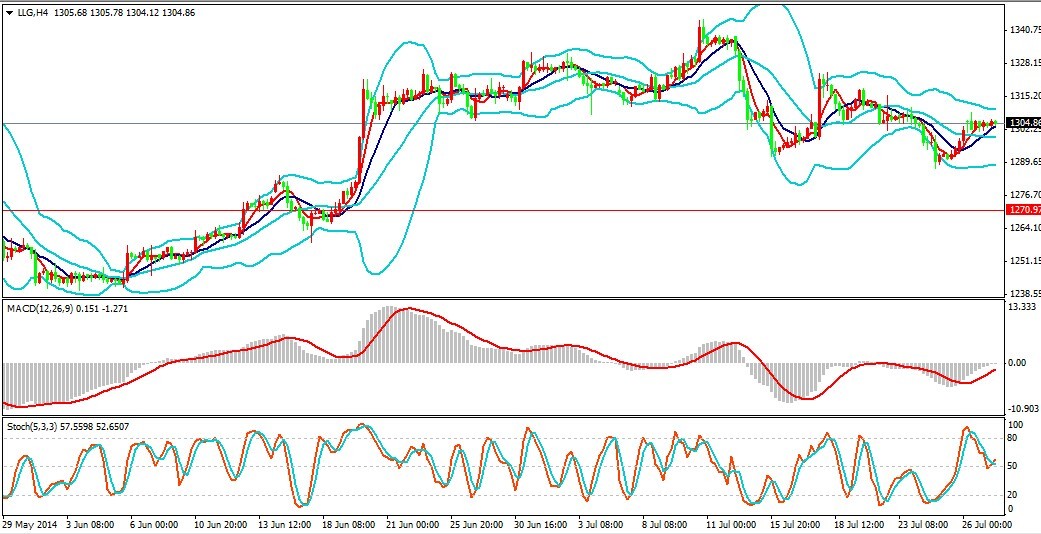Open the dropdown arrow beside LLG,H4

point(9,11)
